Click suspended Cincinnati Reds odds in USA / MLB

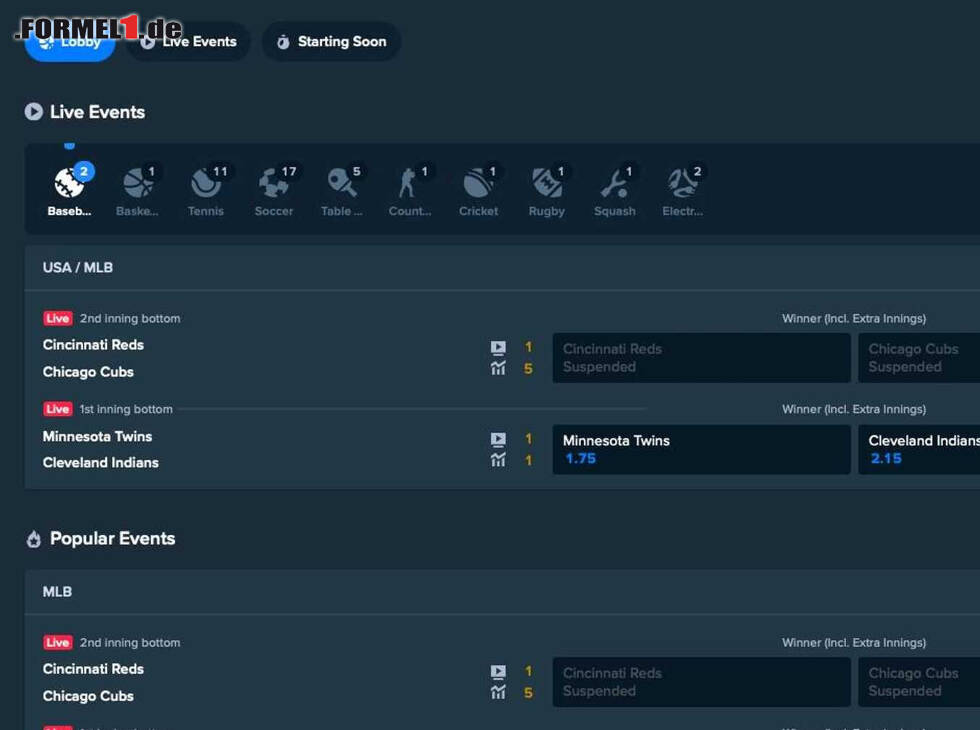coord(701,358)
